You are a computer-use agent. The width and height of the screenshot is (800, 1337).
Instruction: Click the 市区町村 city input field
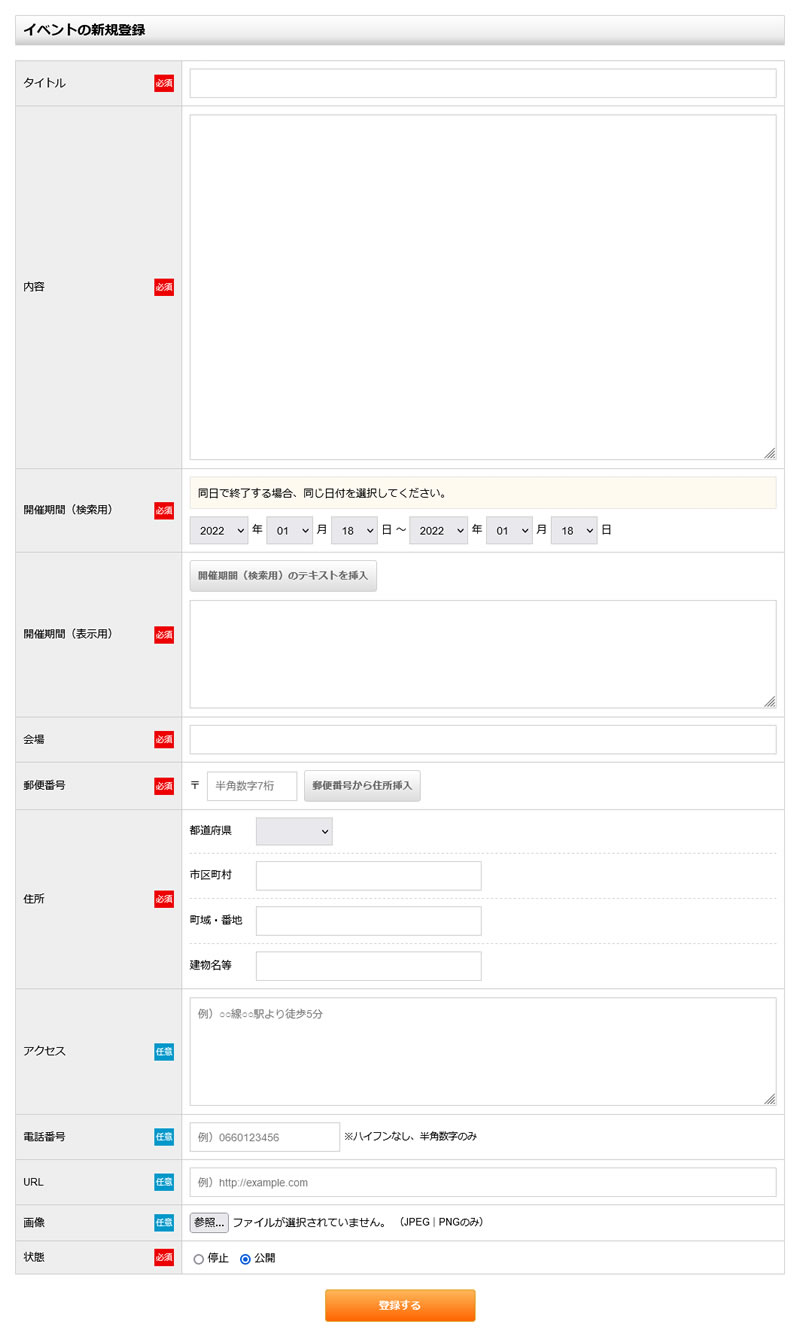click(x=368, y=875)
